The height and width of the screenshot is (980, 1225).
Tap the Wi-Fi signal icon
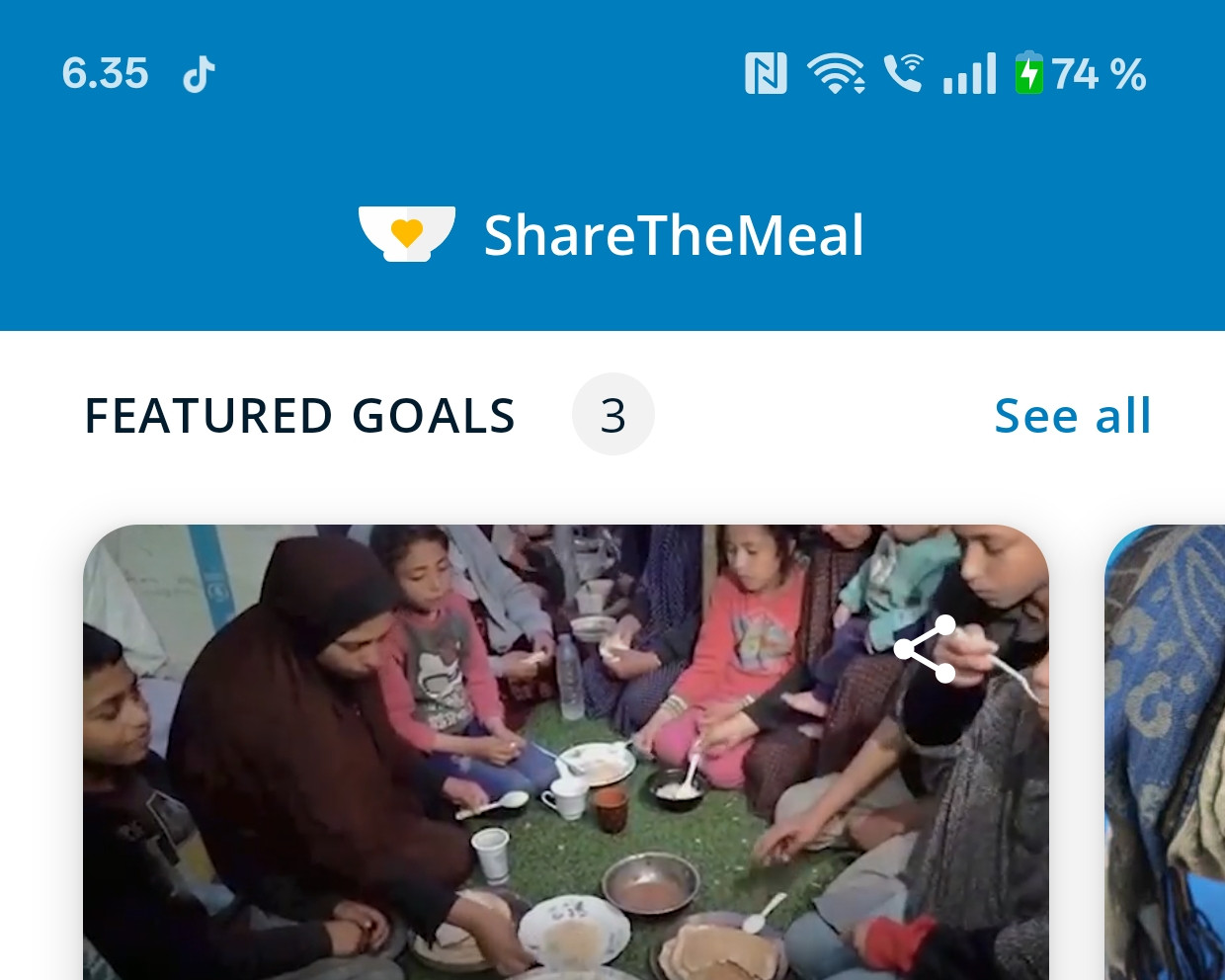(836, 74)
